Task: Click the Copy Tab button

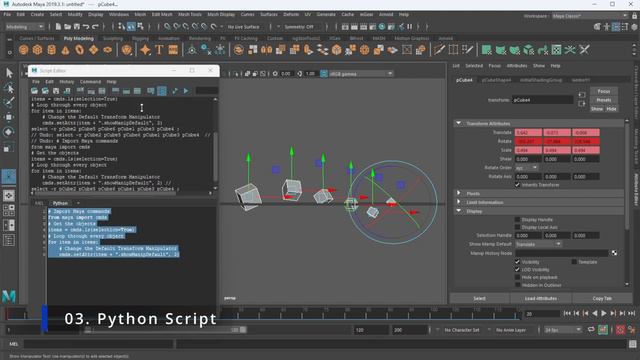Action: [x=602, y=298]
